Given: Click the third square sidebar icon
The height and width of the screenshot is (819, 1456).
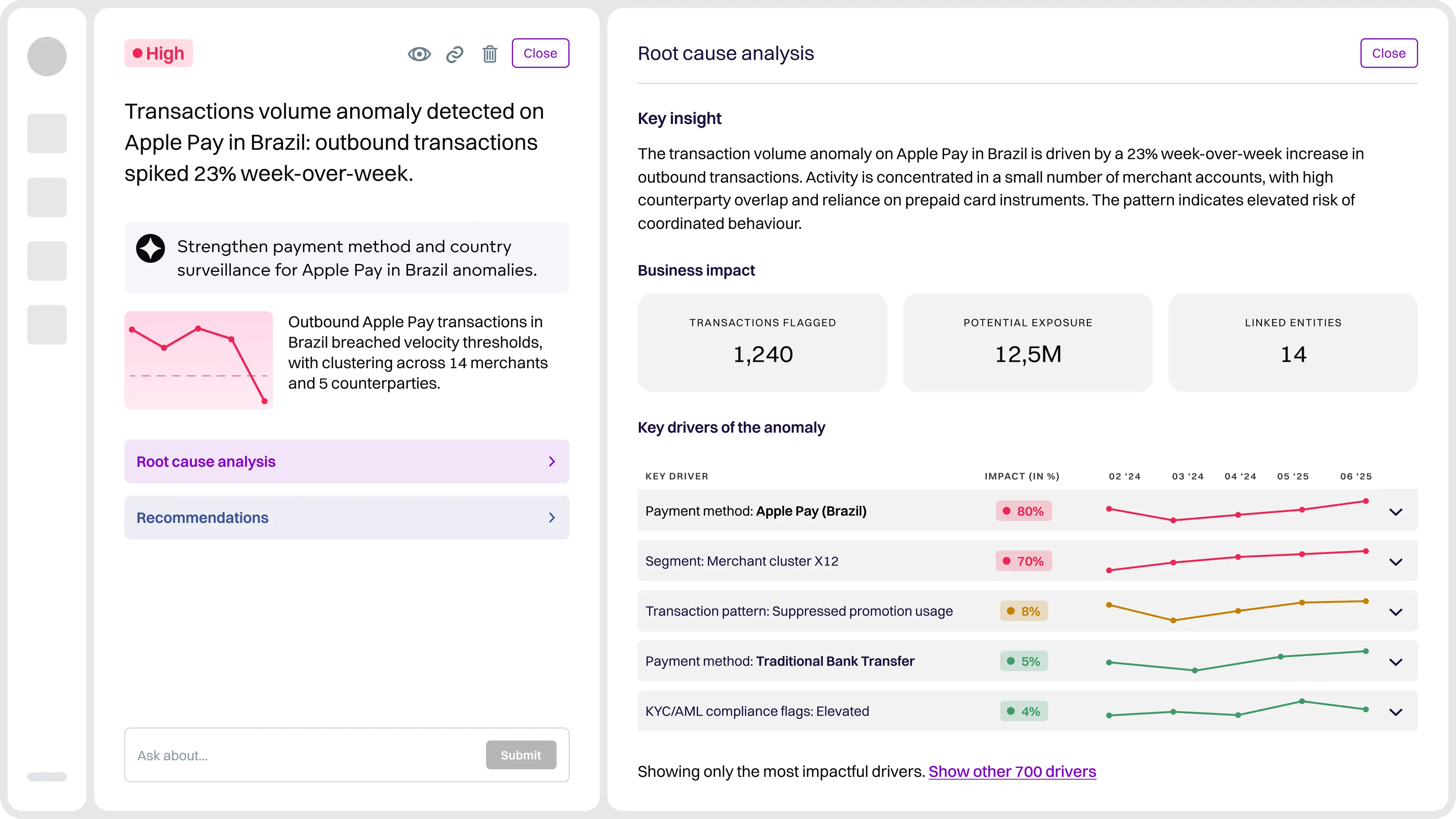Looking at the screenshot, I should pyautogui.click(x=47, y=261).
